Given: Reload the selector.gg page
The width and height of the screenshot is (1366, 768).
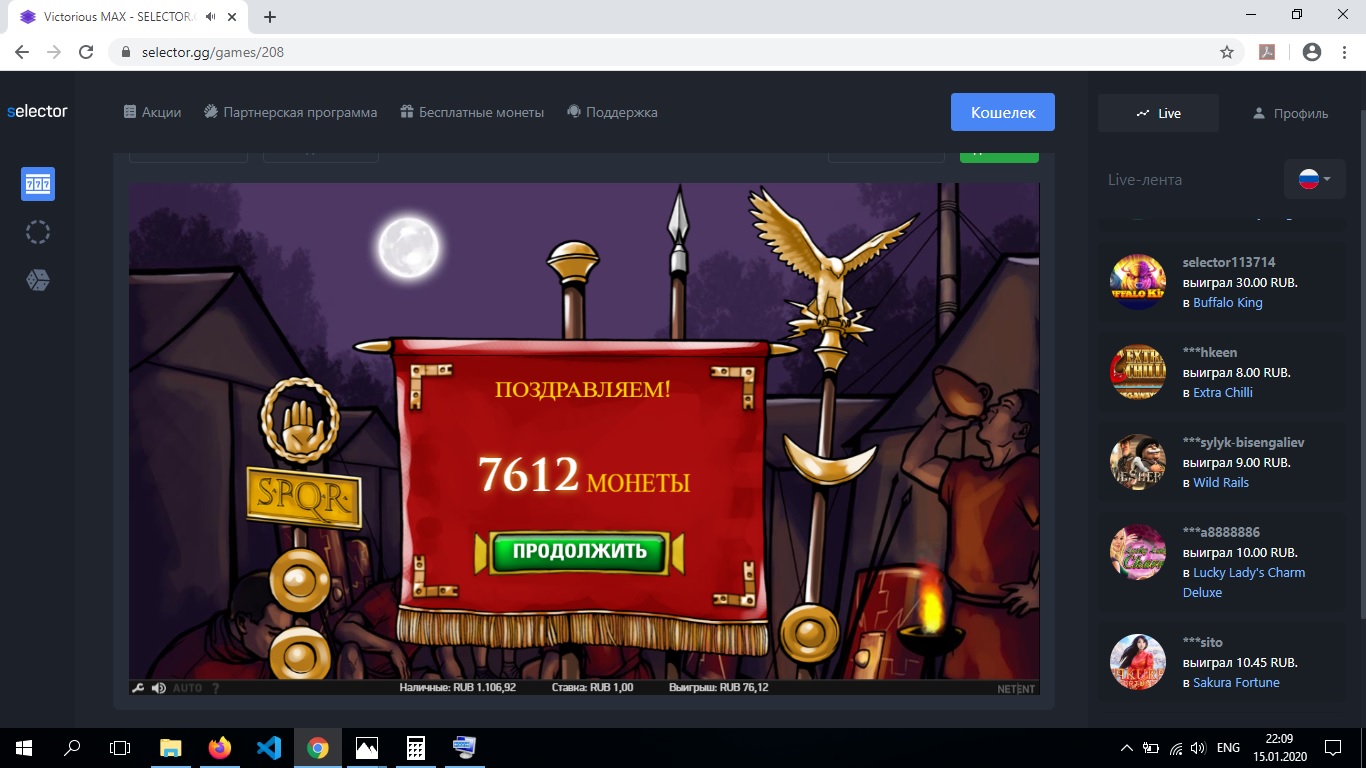Looking at the screenshot, I should point(86,52).
